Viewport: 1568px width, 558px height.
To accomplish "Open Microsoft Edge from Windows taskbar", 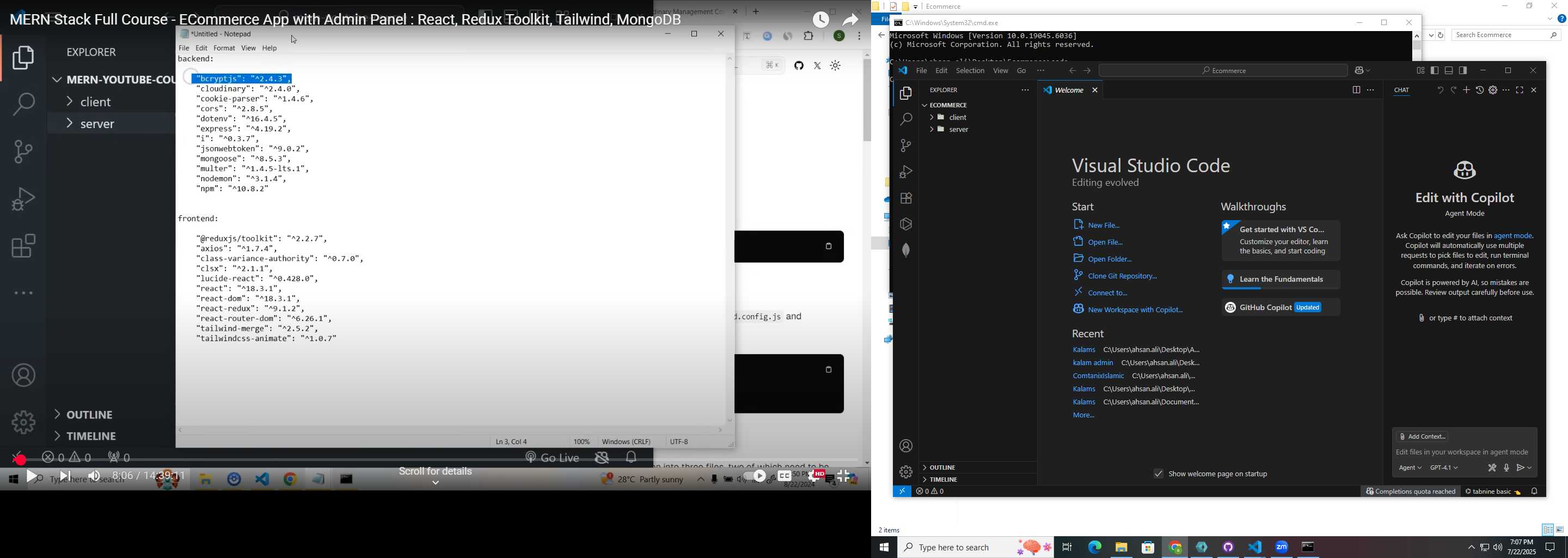I will (x=1094, y=547).
